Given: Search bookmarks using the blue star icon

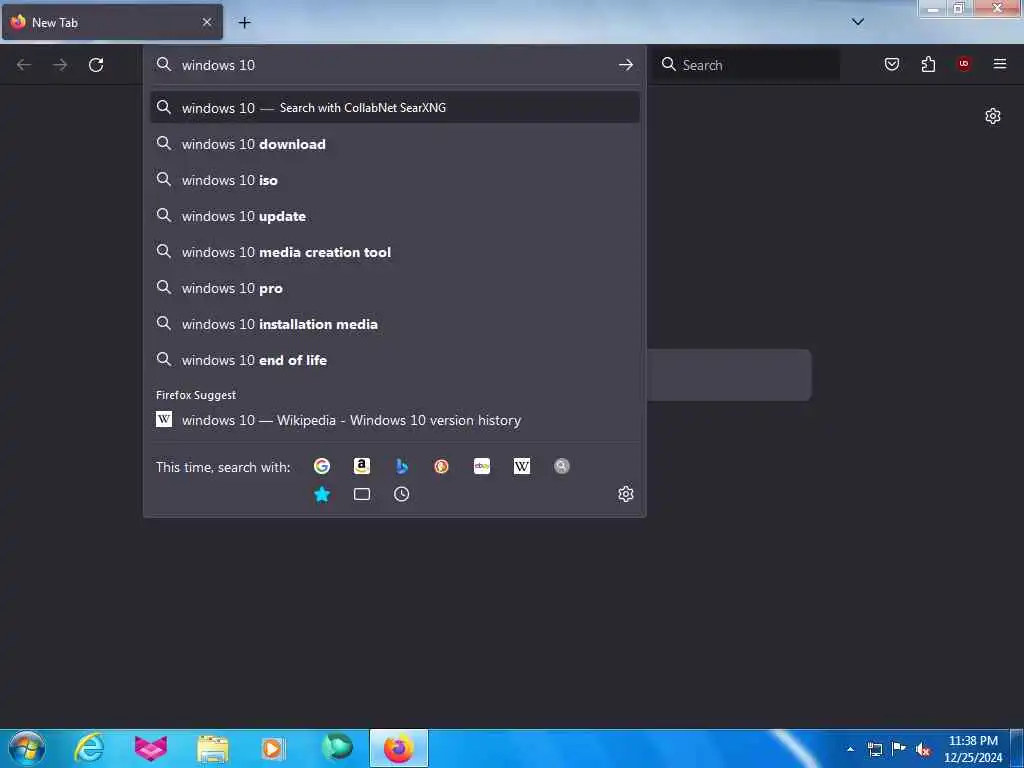Looking at the screenshot, I should (x=321, y=494).
